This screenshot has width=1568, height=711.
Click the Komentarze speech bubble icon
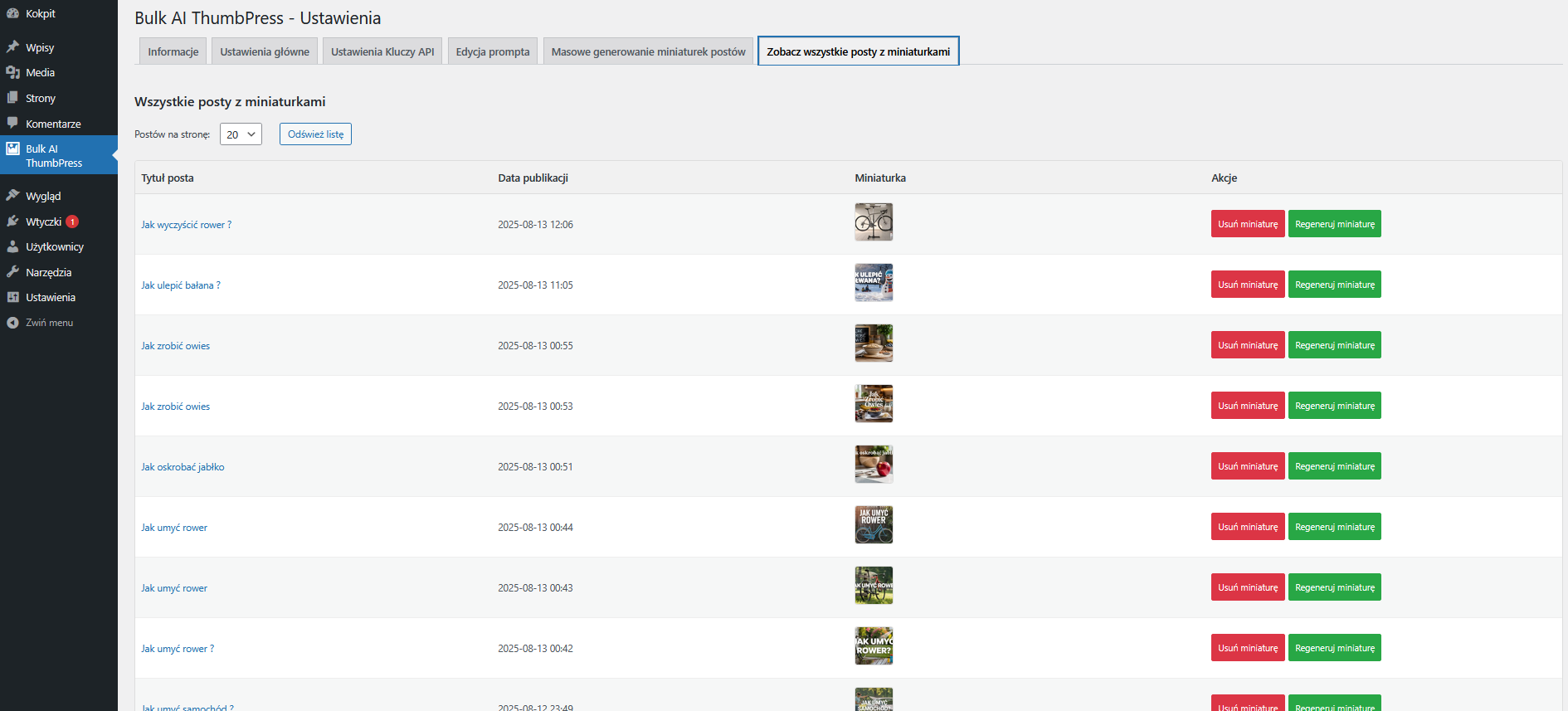(x=12, y=123)
